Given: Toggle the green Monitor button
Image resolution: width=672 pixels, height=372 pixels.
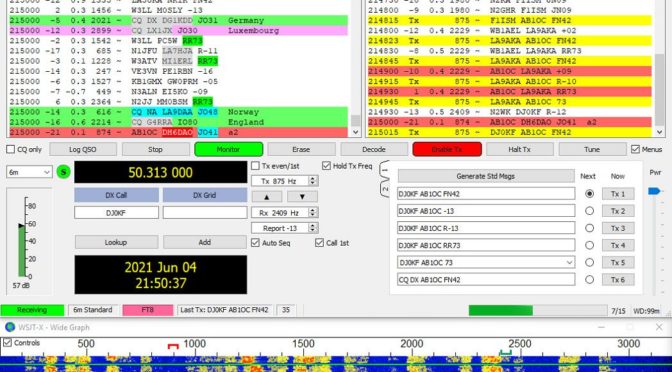Looking at the screenshot, I should 228,150.
